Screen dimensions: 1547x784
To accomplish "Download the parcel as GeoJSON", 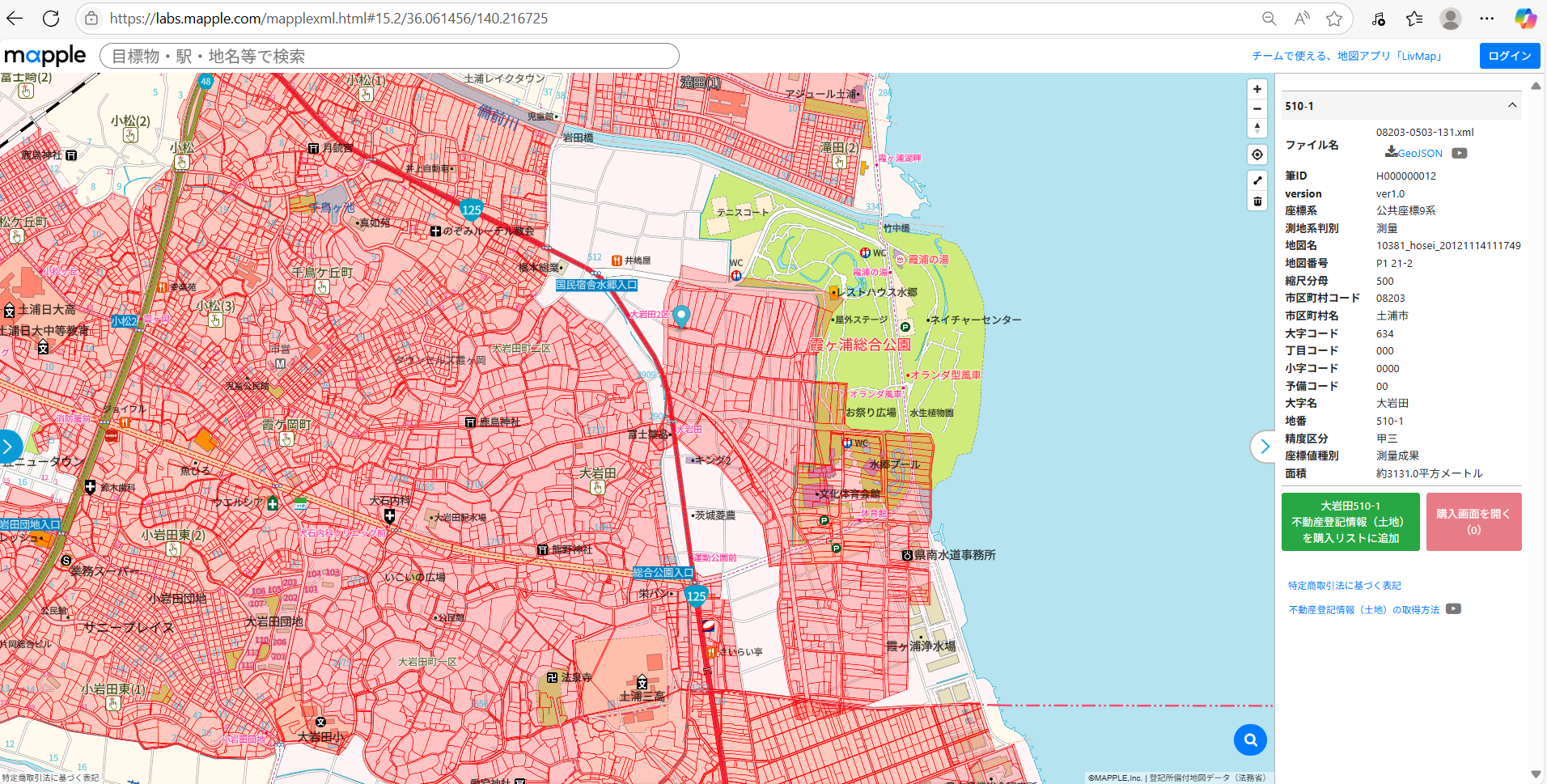I will tap(1413, 153).
